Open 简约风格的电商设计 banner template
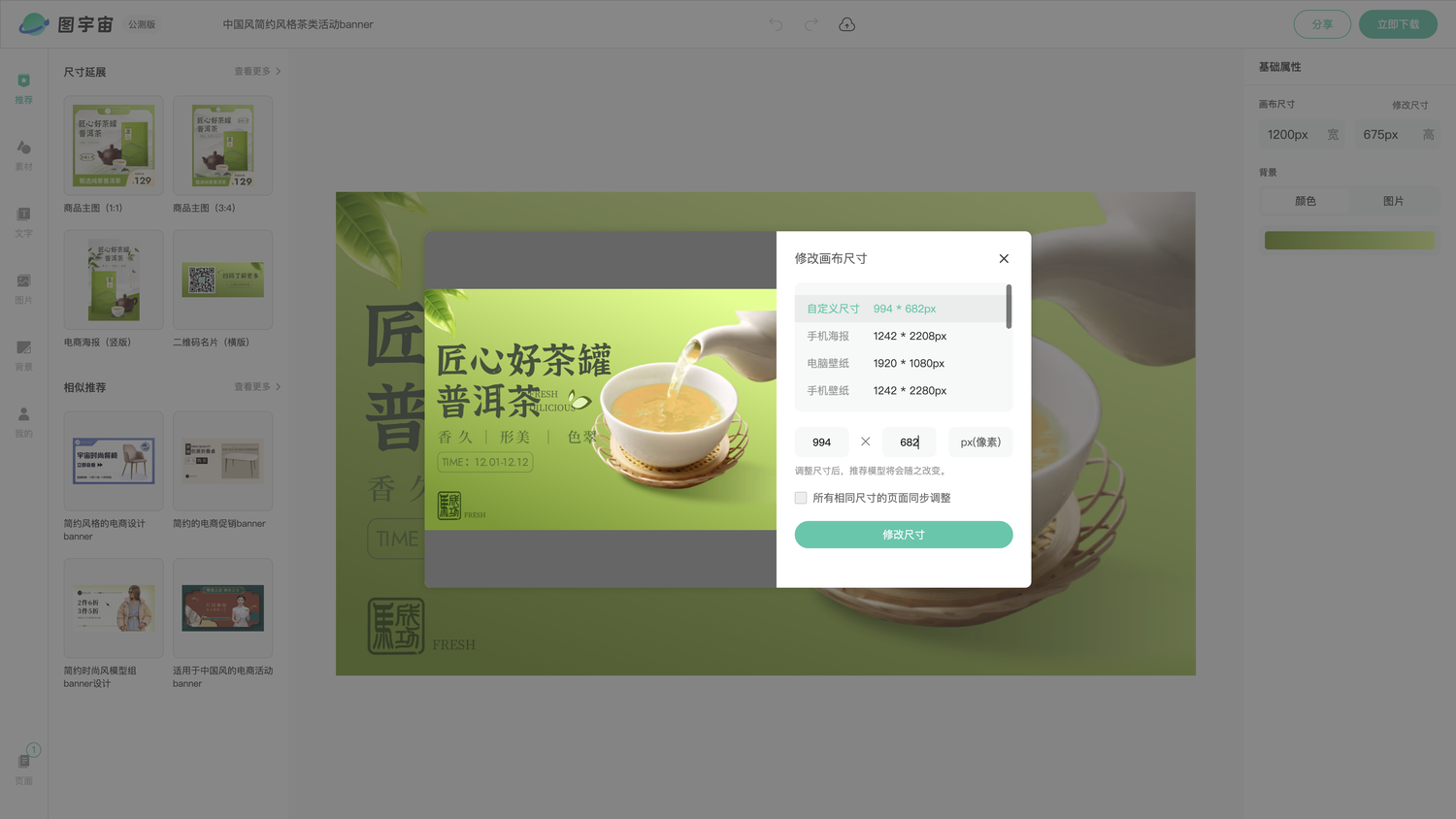The image size is (1456, 819). pos(114,461)
